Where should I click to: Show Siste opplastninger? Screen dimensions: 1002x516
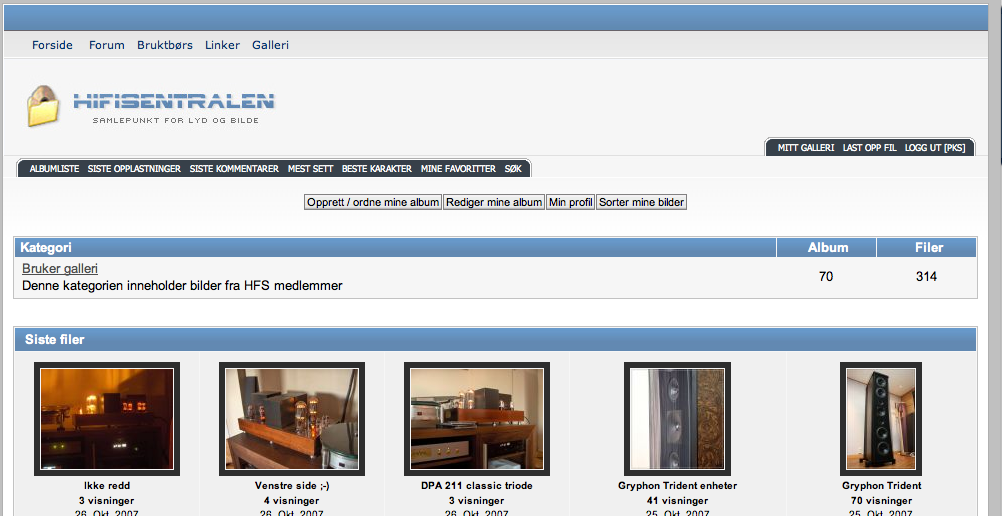[x=134, y=169]
